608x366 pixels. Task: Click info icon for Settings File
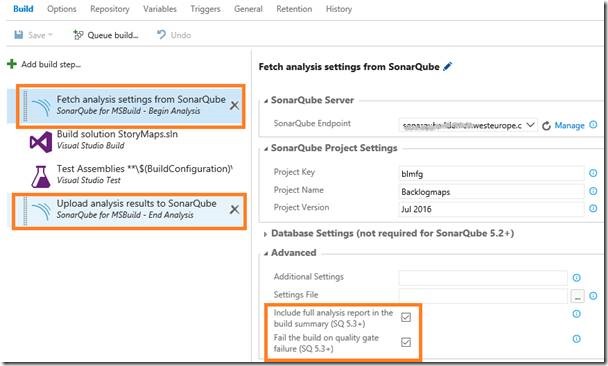(x=593, y=296)
